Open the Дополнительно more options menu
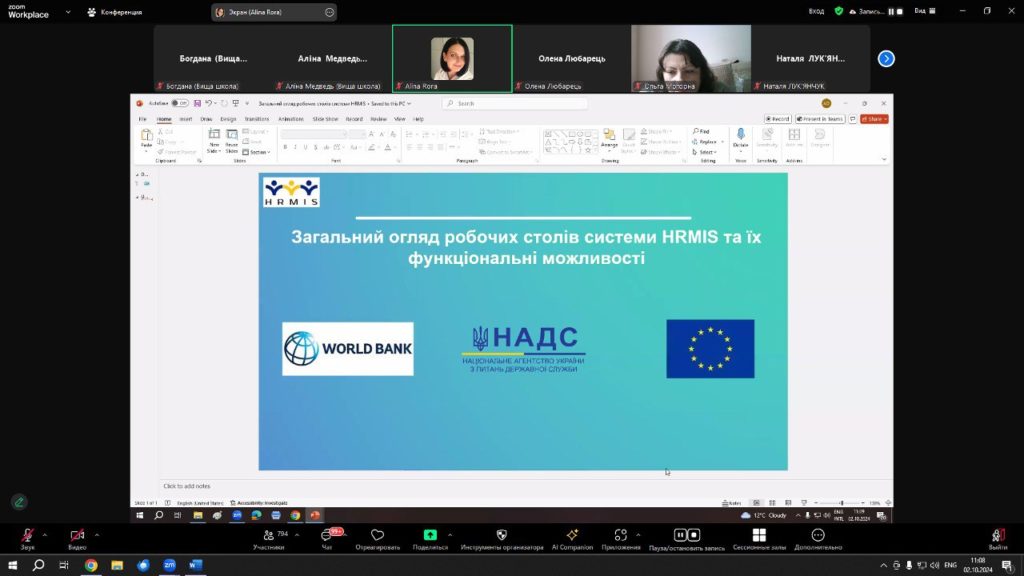1024x576 pixels. pos(818,539)
